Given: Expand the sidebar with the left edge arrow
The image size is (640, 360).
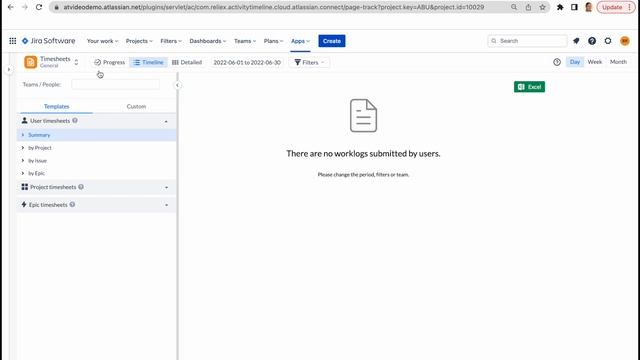Looking at the screenshot, I should 9,69.
